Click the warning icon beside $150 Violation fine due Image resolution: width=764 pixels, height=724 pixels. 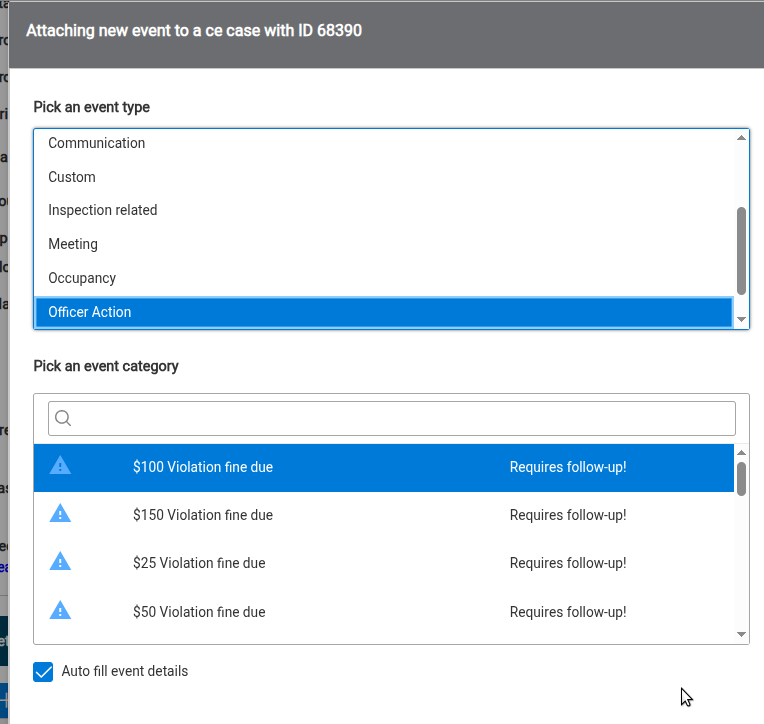60,514
